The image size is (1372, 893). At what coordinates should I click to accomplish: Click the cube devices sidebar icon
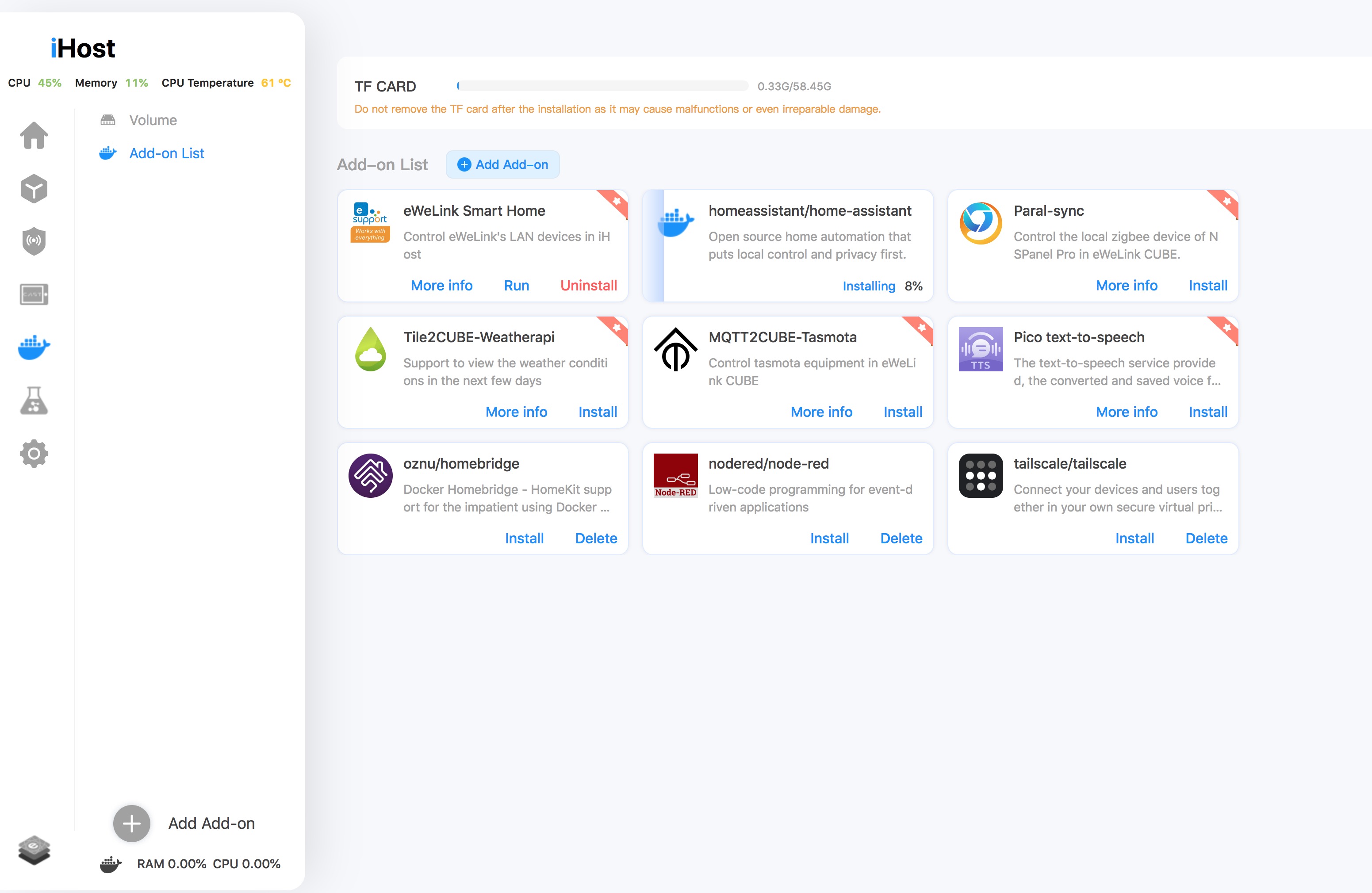(x=34, y=188)
